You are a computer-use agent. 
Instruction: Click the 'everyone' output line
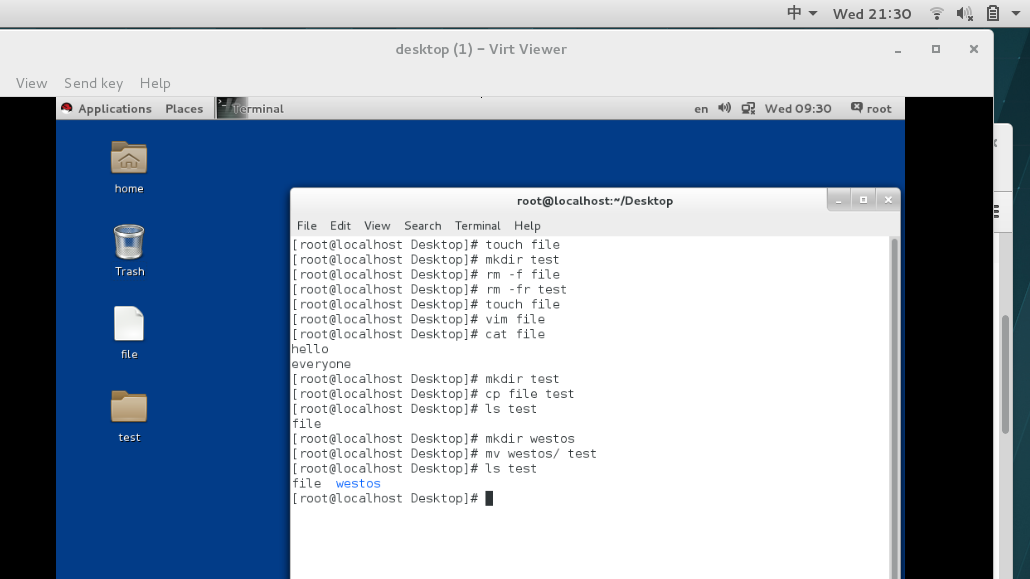coord(321,364)
